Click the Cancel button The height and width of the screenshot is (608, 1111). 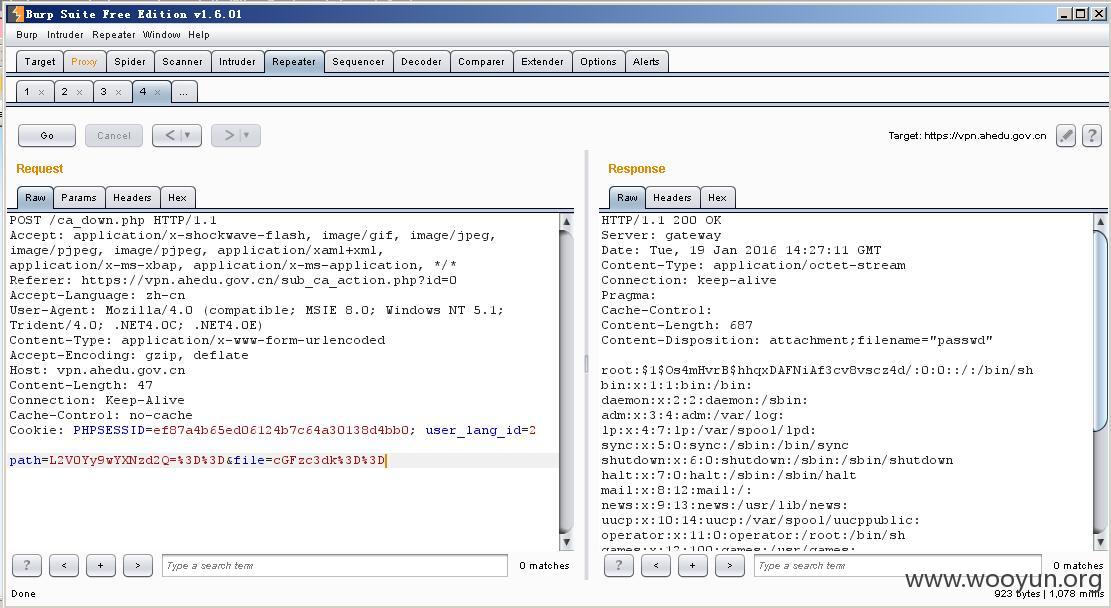114,135
